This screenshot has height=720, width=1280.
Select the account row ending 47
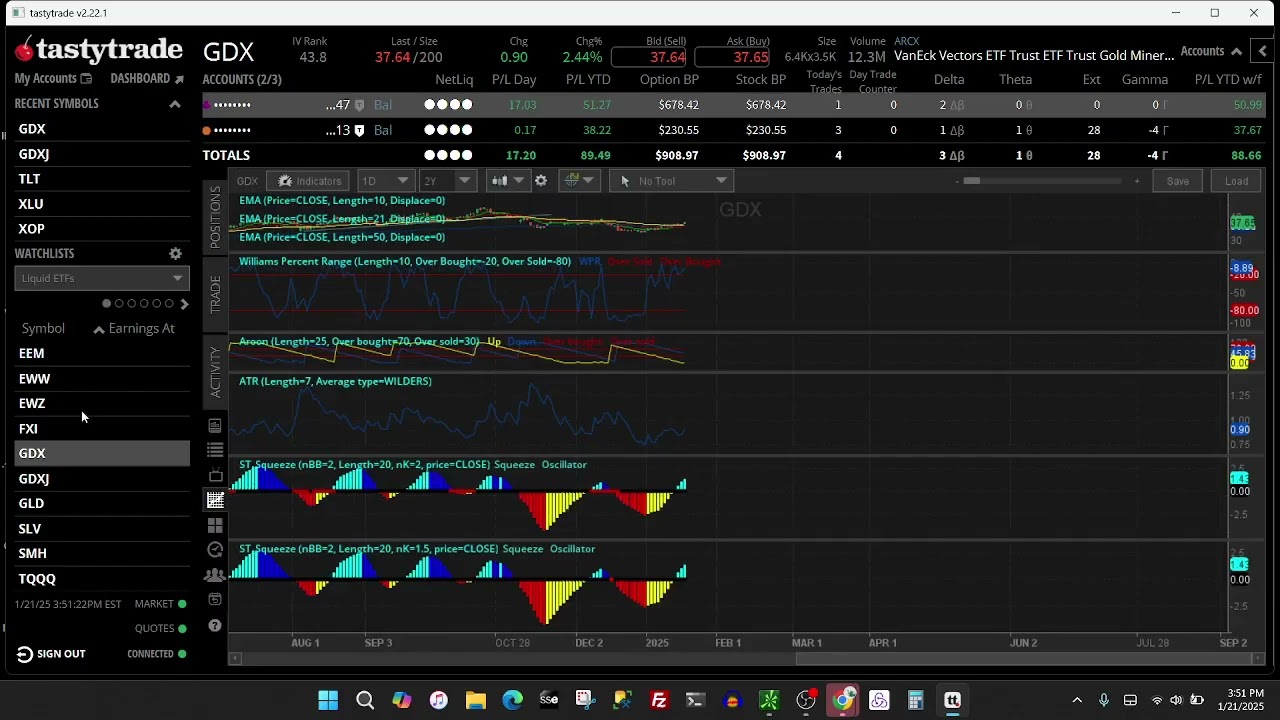tap(734, 105)
